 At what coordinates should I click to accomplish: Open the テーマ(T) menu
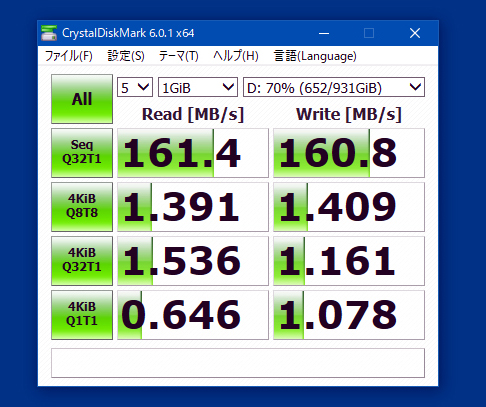(x=179, y=56)
